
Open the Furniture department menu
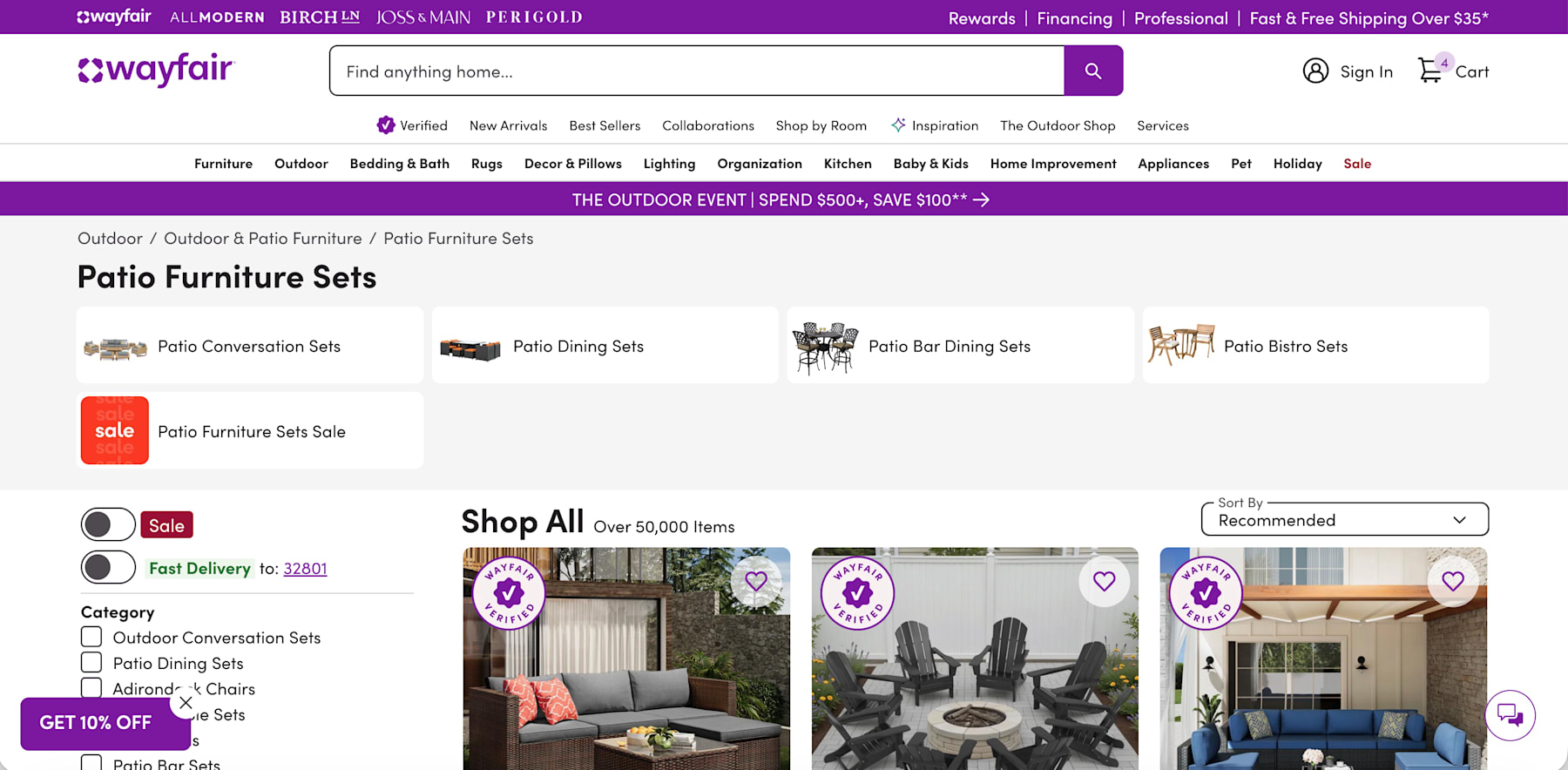[223, 164]
